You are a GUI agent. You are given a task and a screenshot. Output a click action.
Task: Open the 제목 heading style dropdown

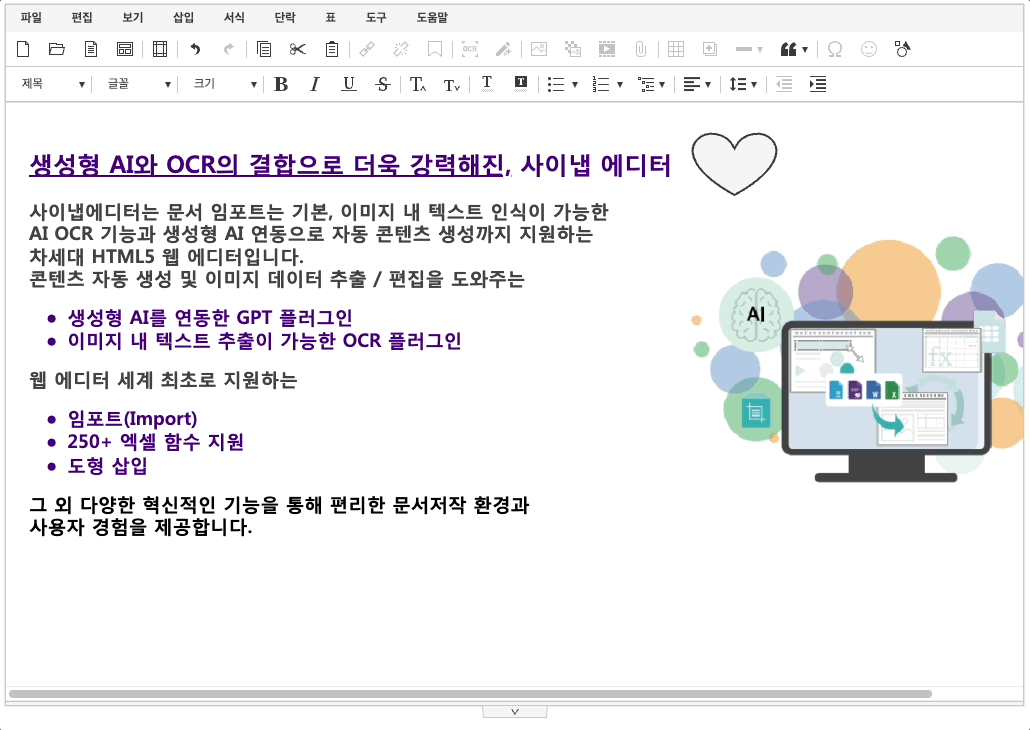[54, 85]
